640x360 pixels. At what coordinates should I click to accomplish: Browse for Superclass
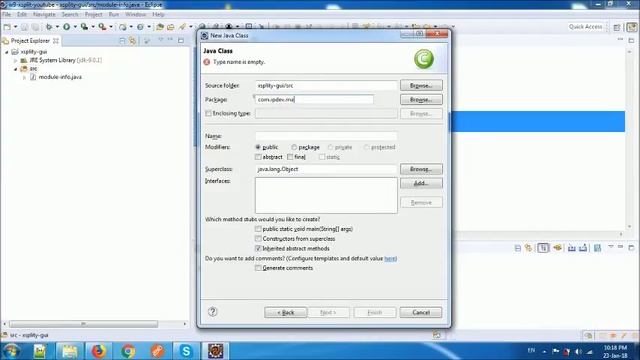tap(421, 169)
